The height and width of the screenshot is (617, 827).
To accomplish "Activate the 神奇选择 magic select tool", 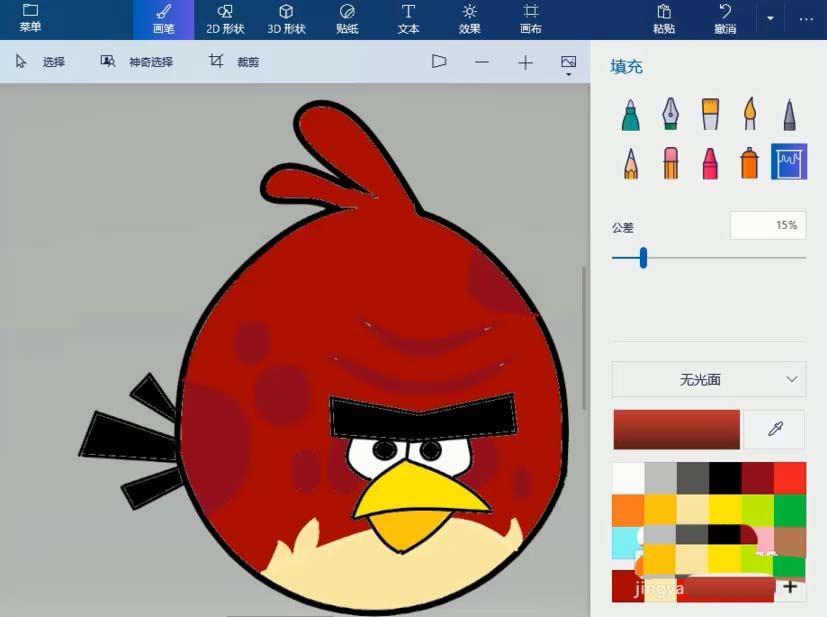I will [x=137, y=62].
